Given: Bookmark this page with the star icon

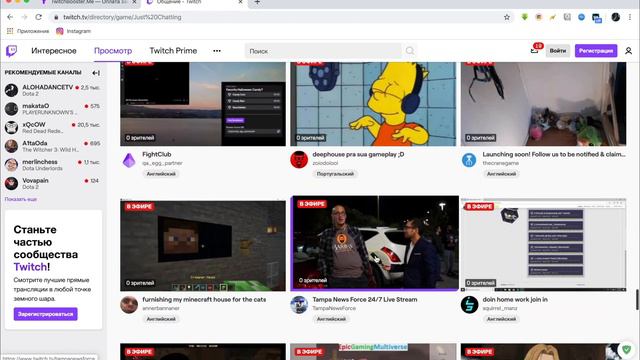Looking at the screenshot, I should pyautogui.click(x=507, y=17).
